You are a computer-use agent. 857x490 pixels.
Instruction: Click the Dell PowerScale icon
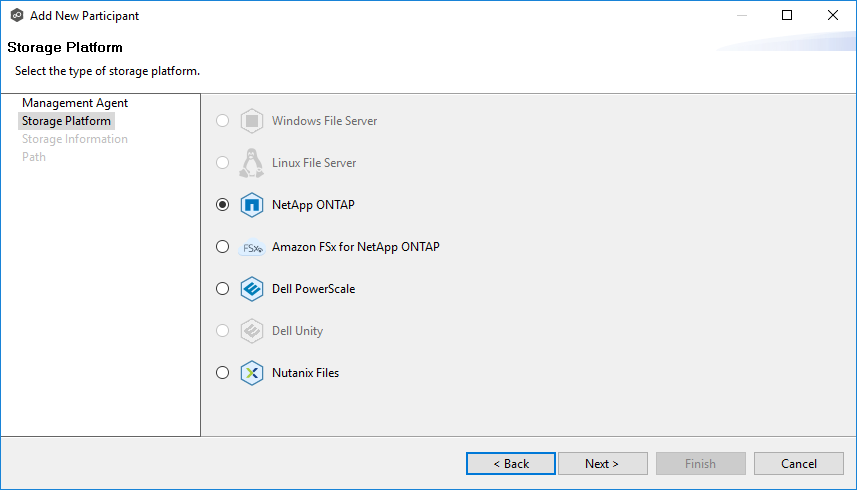point(251,289)
